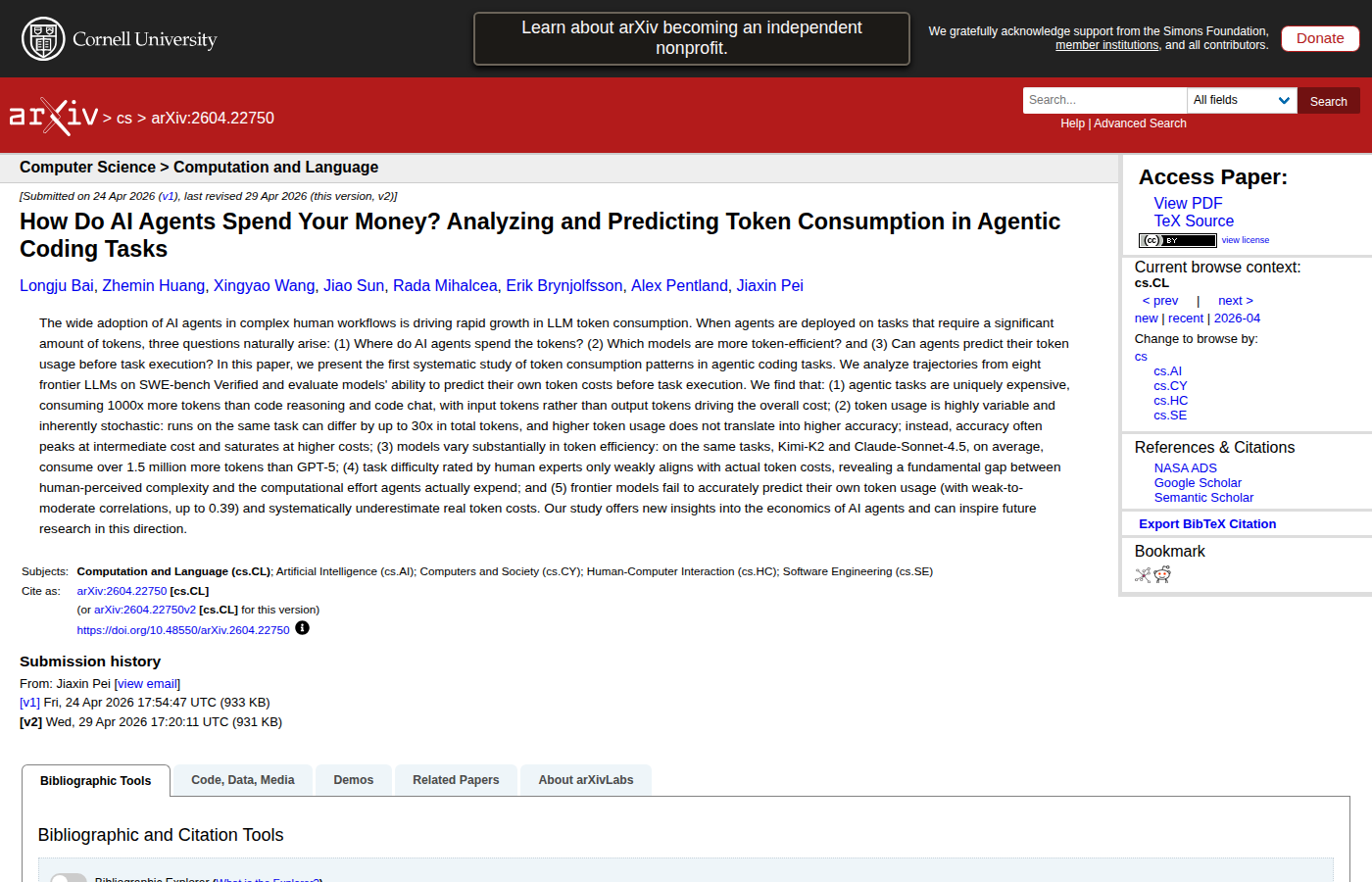Open View PDF link
Image resolution: width=1372 pixels, height=882 pixels.
click(x=1188, y=203)
